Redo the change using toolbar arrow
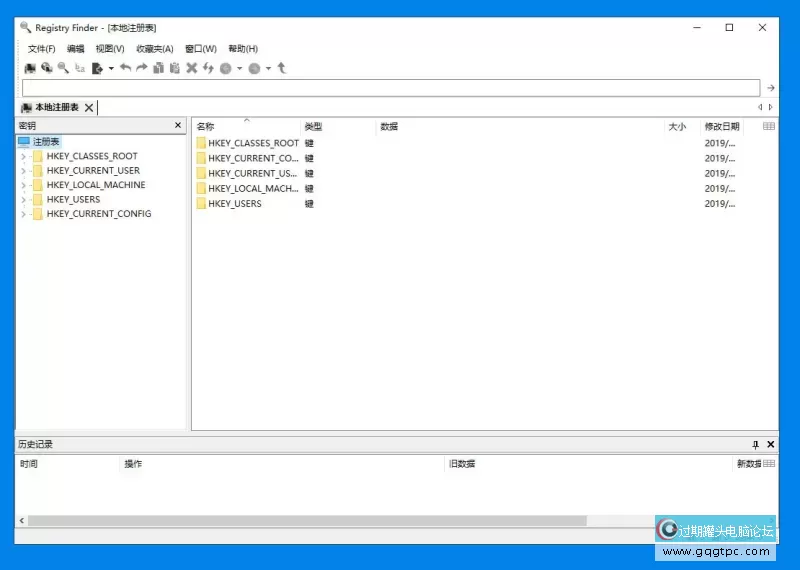 (142, 68)
